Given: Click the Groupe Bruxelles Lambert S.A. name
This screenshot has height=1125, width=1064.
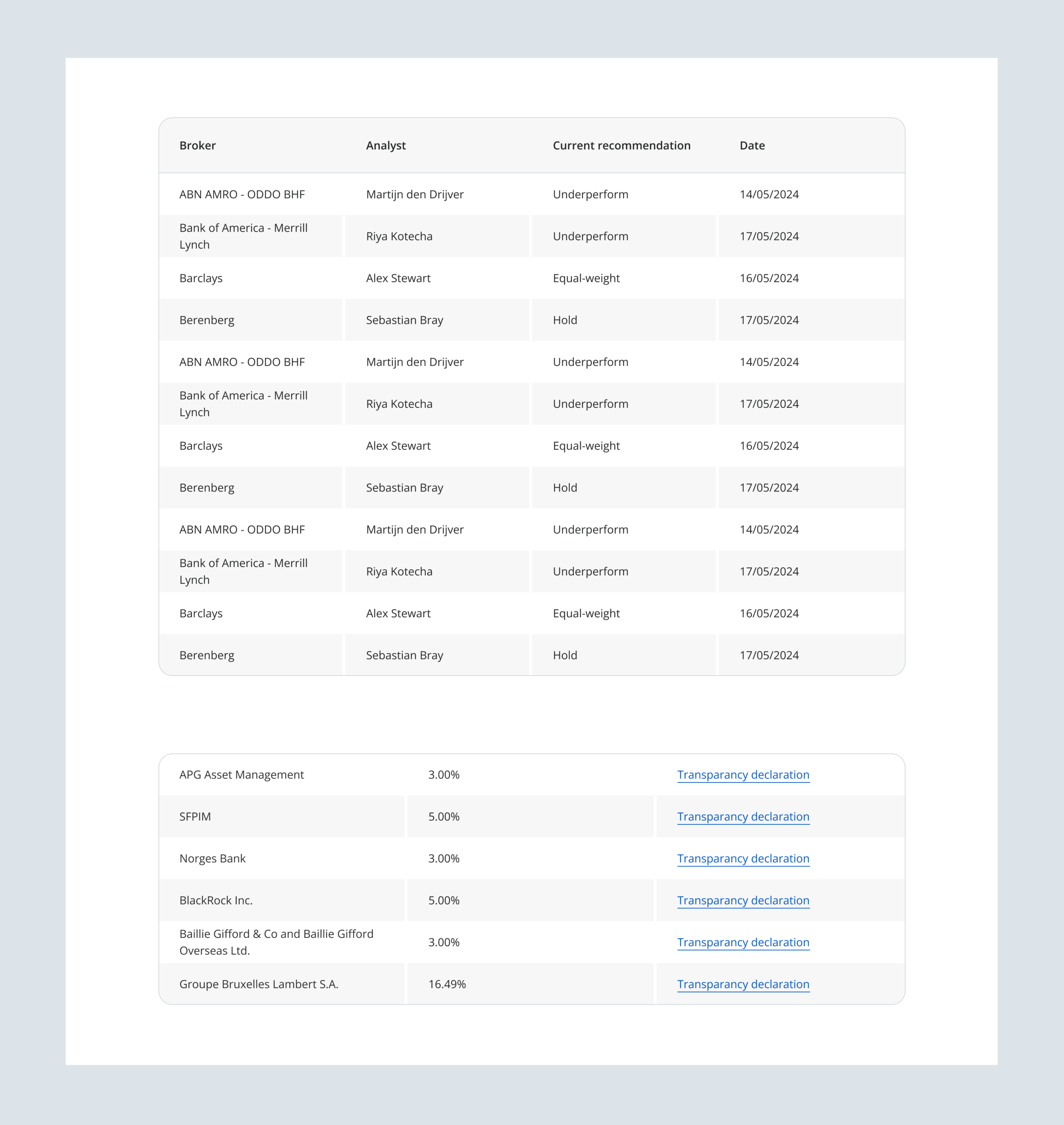Looking at the screenshot, I should coord(259,984).
